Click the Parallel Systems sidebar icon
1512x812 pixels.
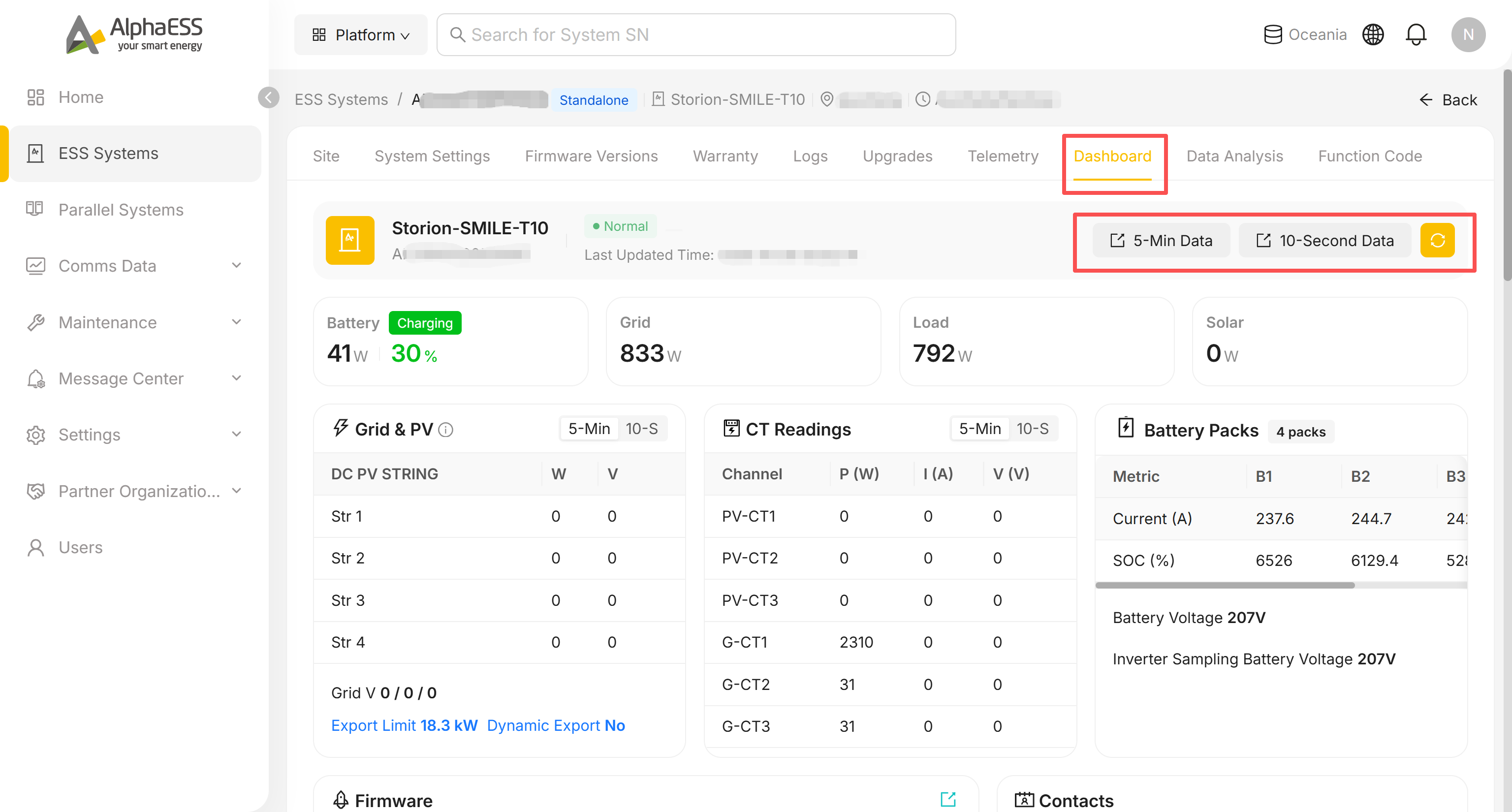coord(34,210)
